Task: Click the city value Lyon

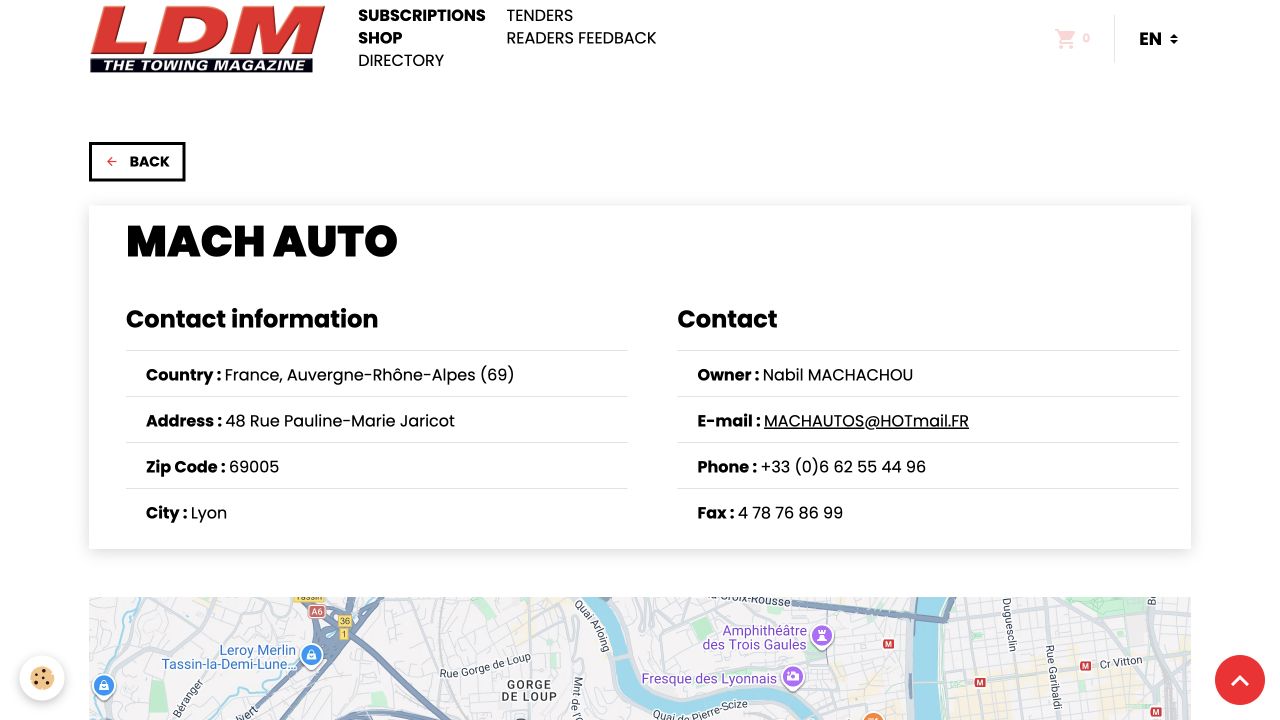Action: pyautogui.click(x=209, y=513)
